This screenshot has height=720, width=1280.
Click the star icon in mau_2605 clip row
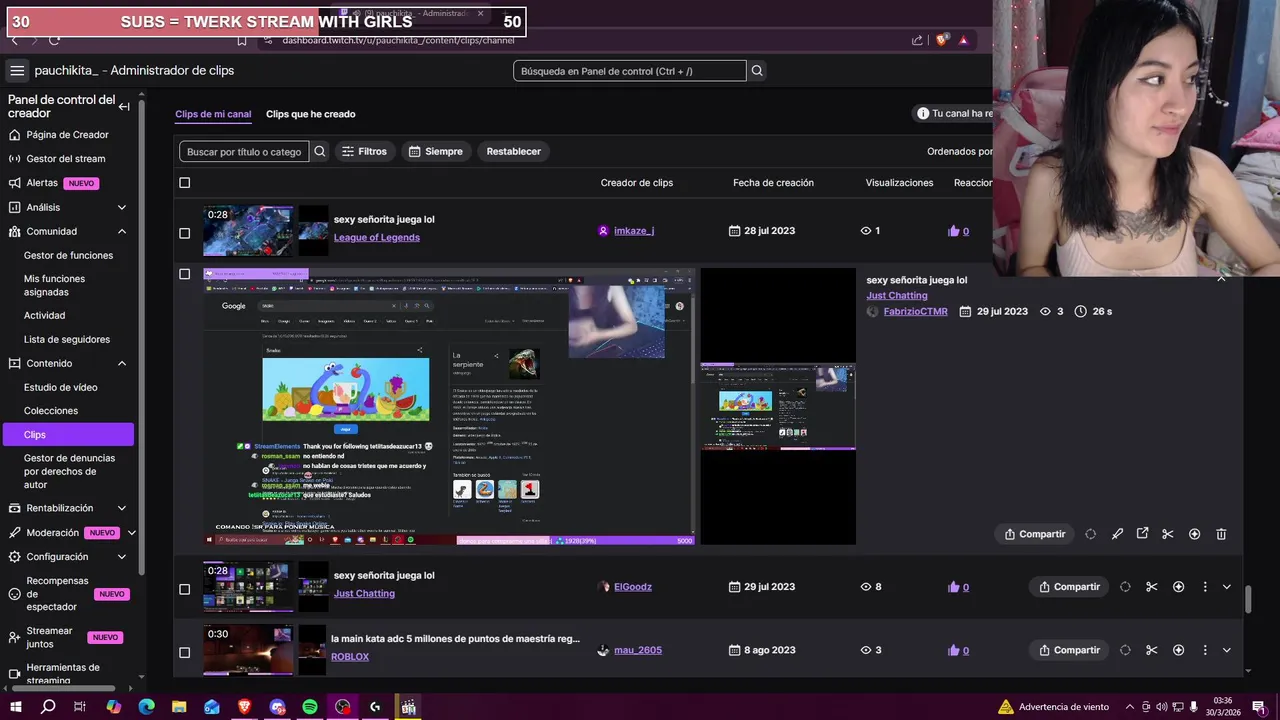click(x=1178, y=650)
